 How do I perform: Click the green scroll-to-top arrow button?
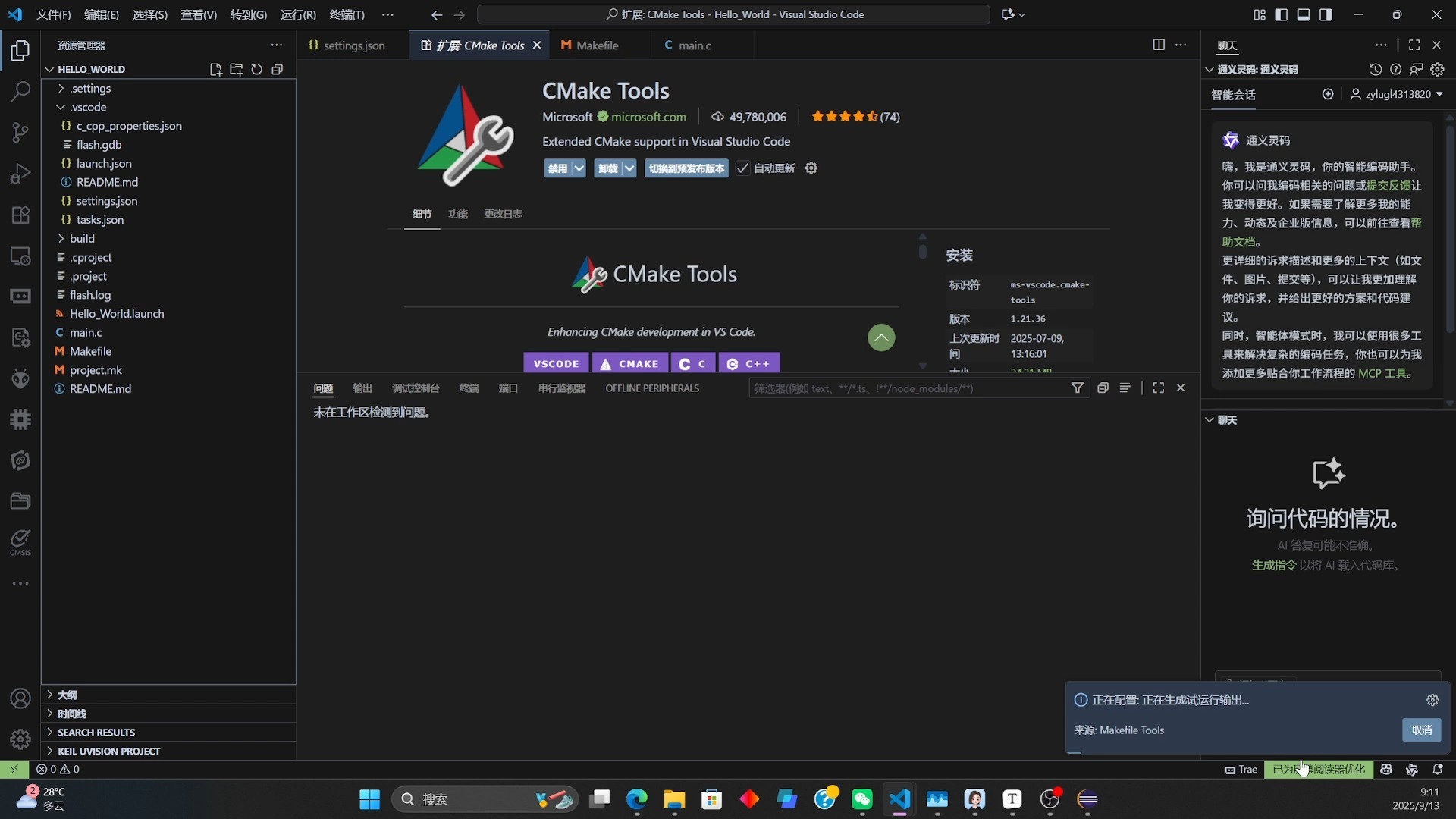[881, 337]
